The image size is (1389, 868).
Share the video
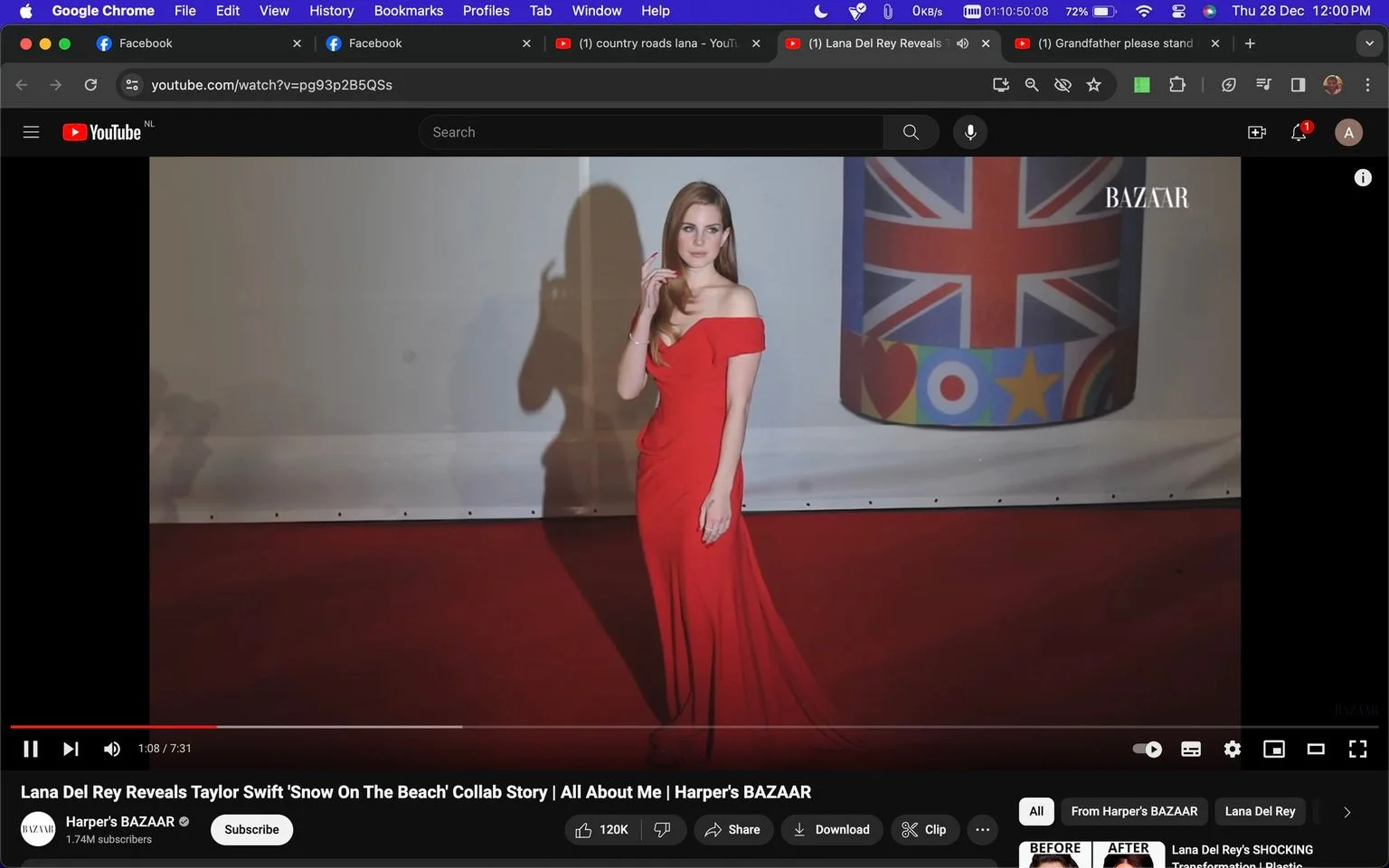733,830
